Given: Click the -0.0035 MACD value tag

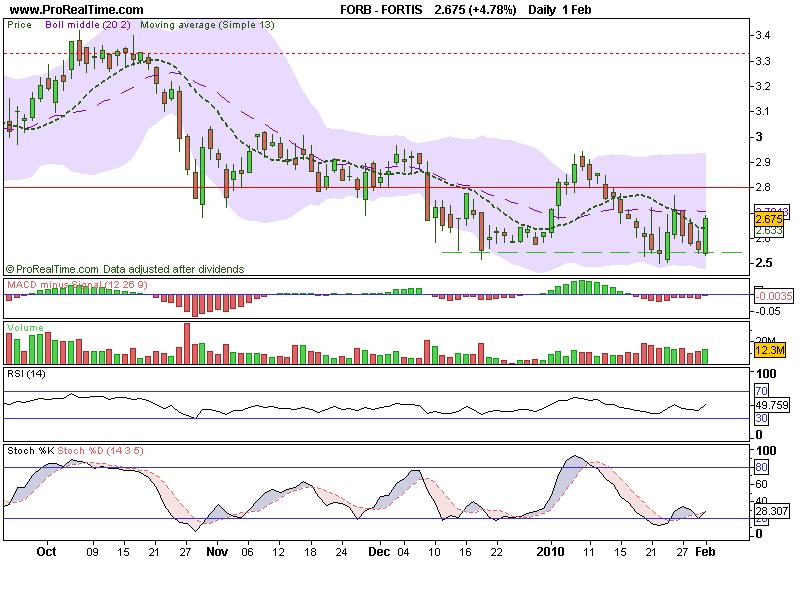Looking at the screenshot, I should pyautogui.click(x=774, y=296).
